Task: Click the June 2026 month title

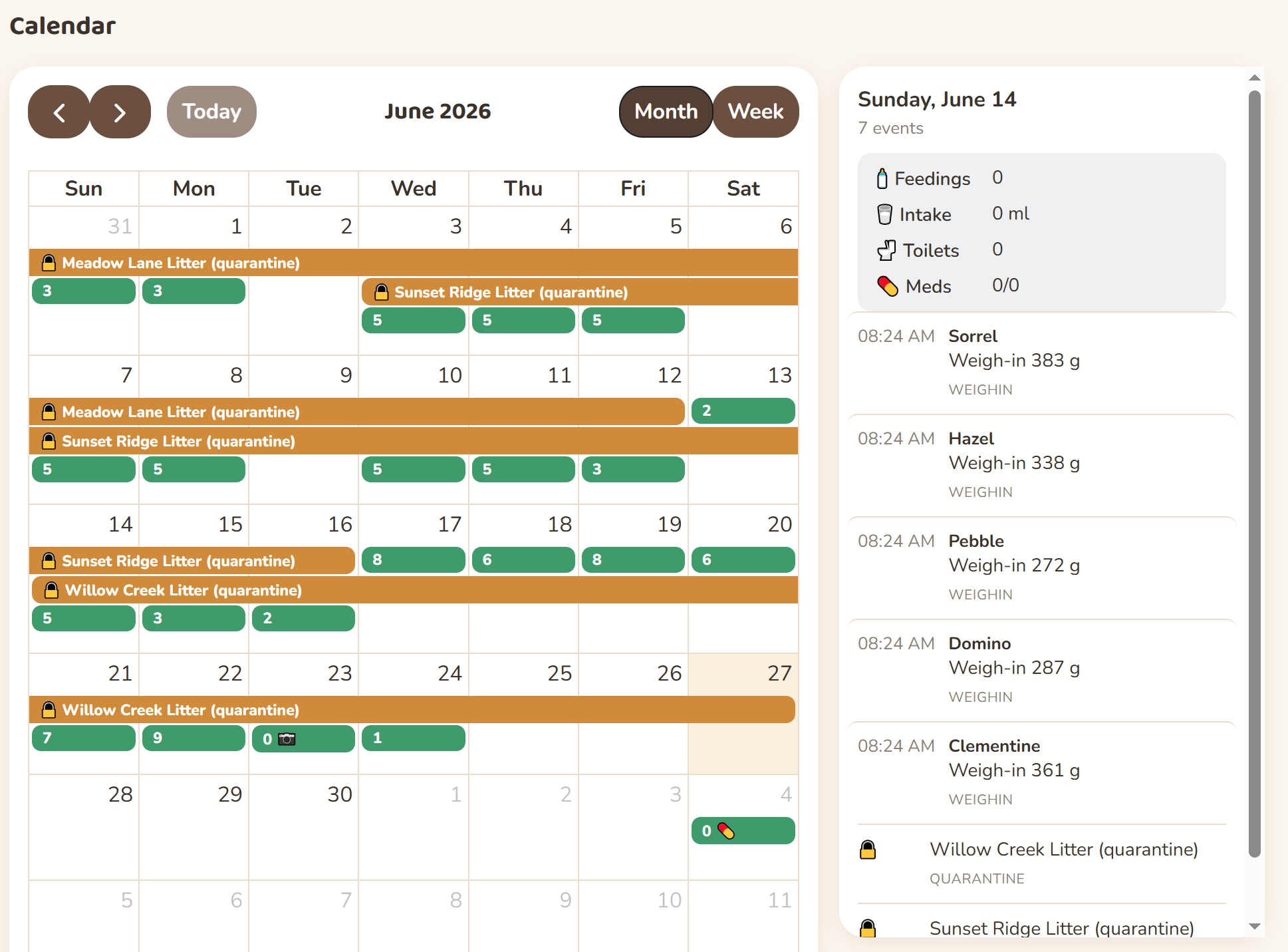Action: point(438,112)
